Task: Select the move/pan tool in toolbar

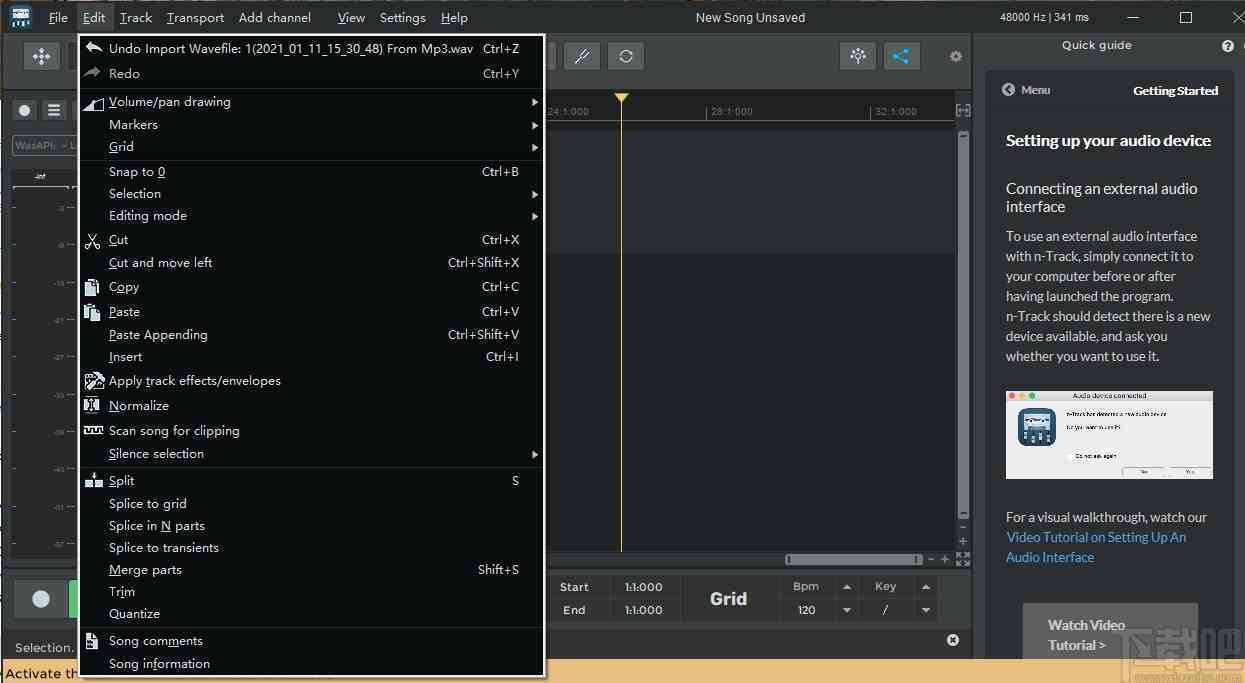Action: click(42, 57)
